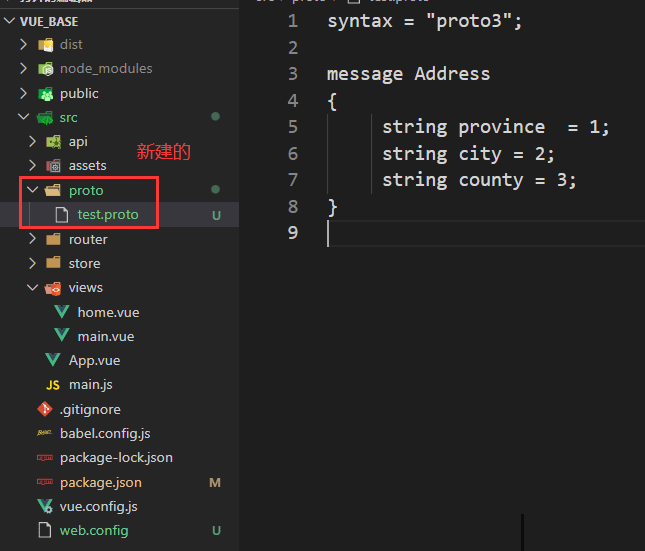The height and width of the screenshot is (551, 645).
Task: Open the vue.config.js file
Action: click(x=98, y=507)
